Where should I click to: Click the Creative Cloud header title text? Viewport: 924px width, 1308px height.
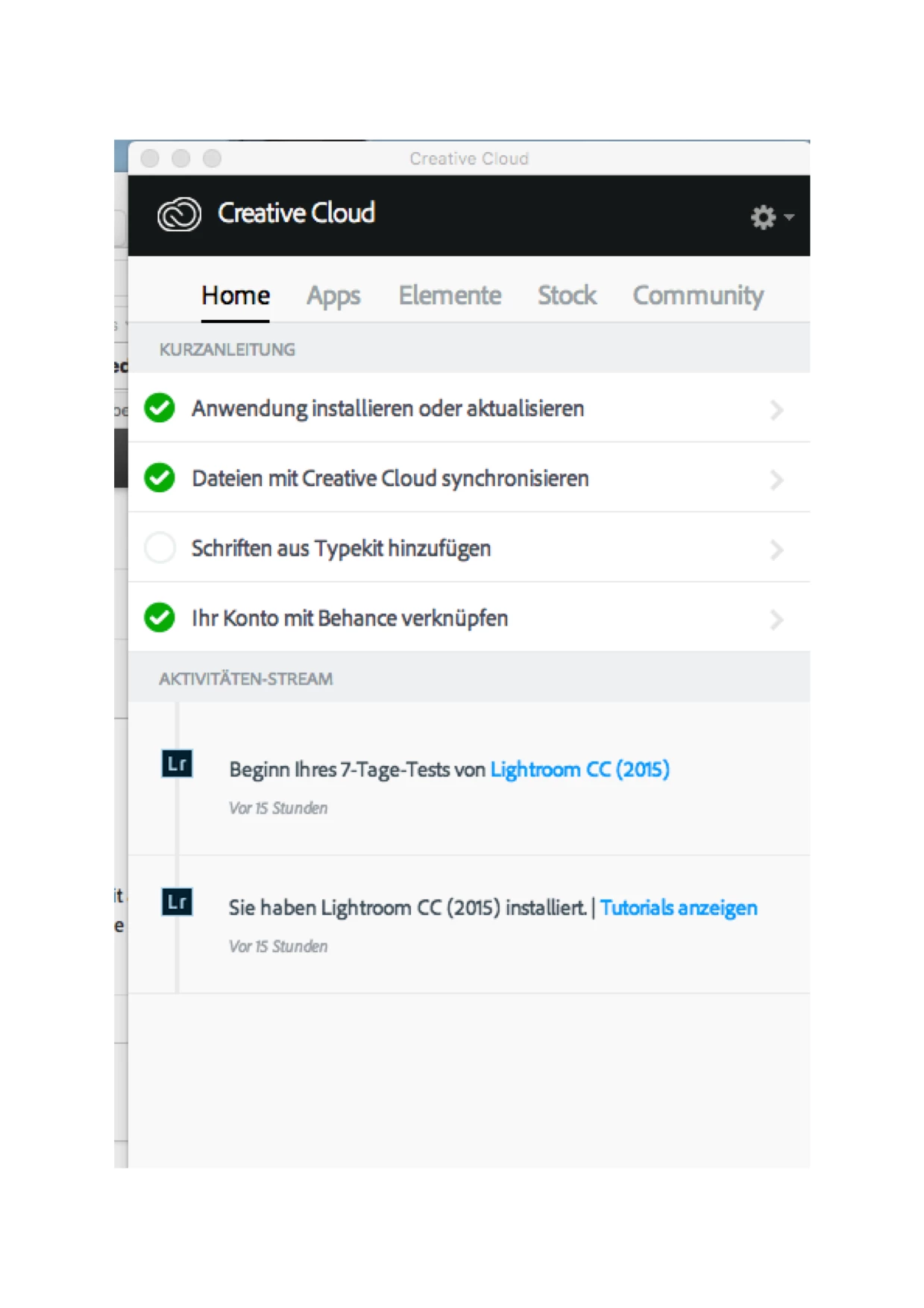click(296, 213)
